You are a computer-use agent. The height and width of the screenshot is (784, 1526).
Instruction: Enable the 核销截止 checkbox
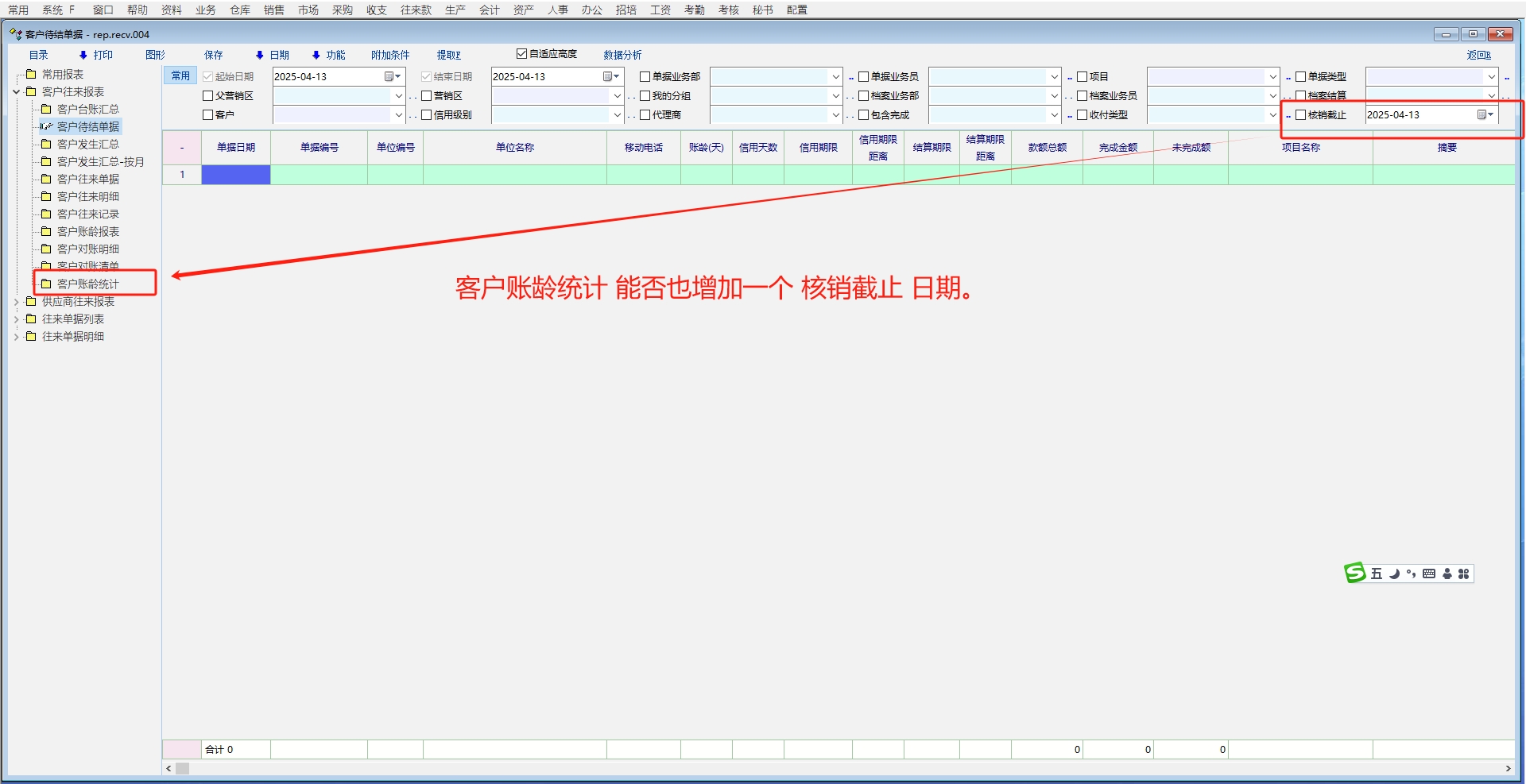1300,115
